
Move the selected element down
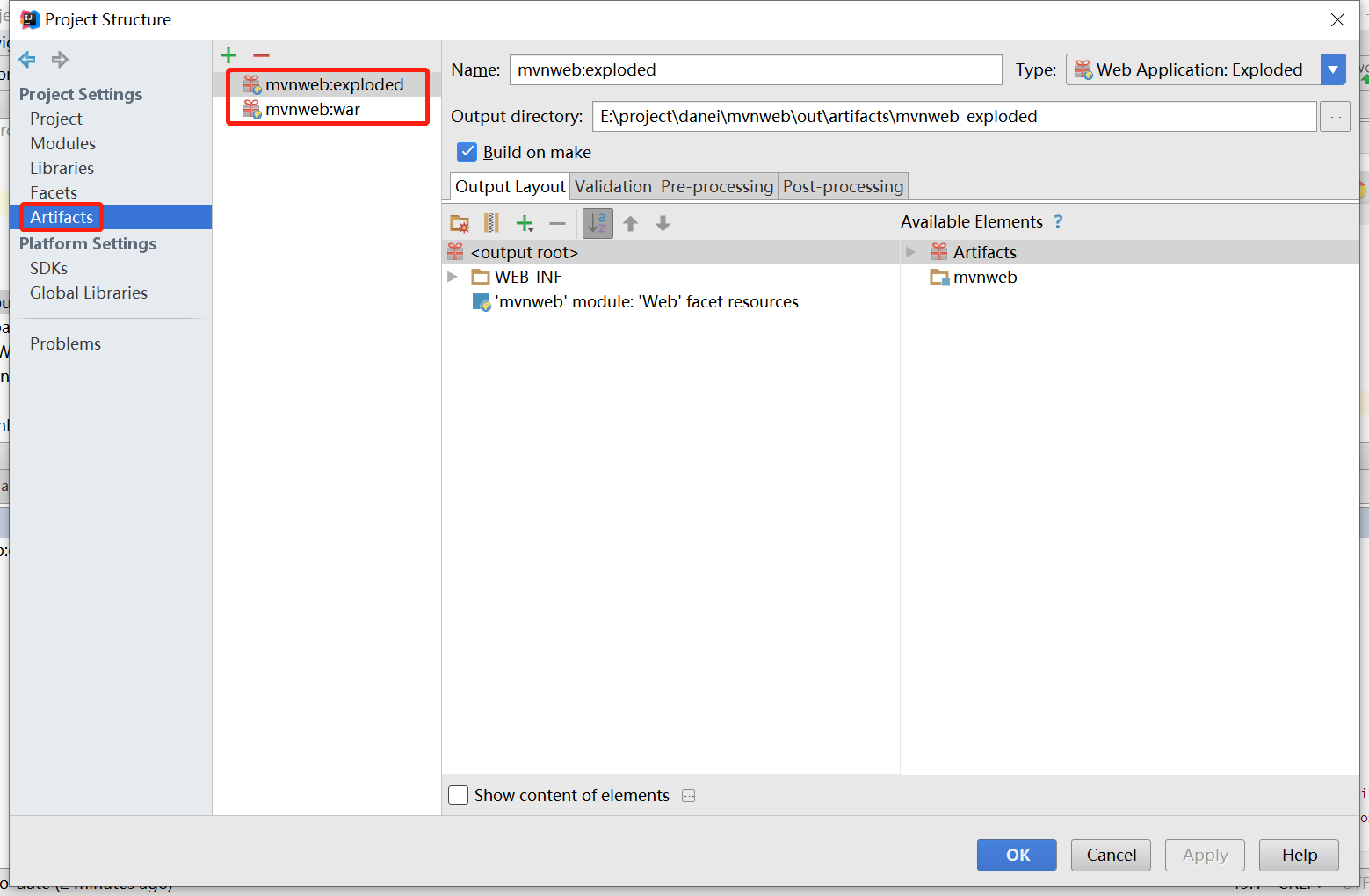pyautogui.click(x=663, y=223)
